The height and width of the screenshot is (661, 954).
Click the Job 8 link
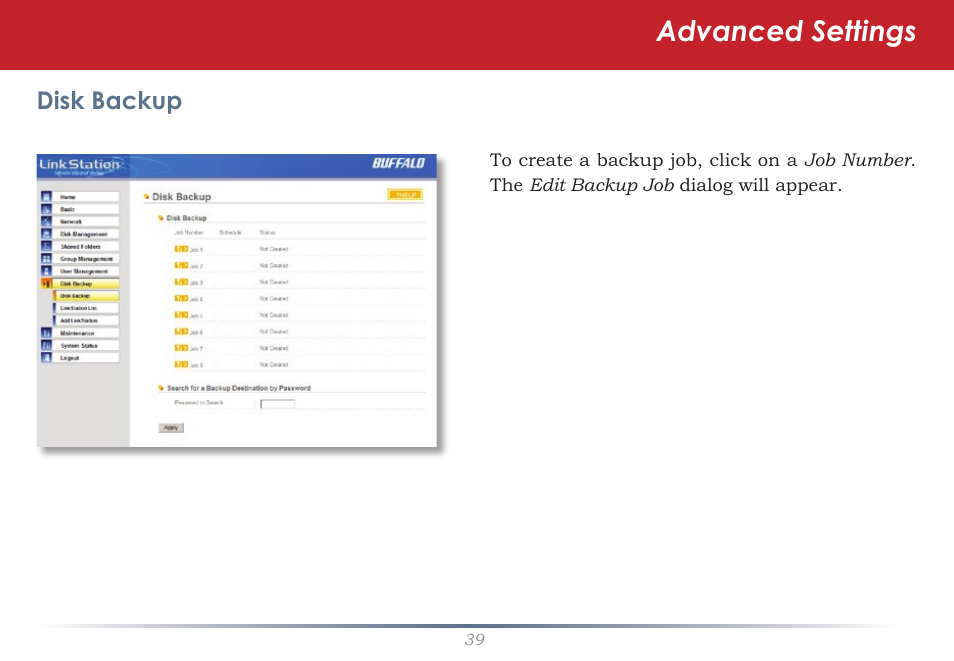[197, 365]
